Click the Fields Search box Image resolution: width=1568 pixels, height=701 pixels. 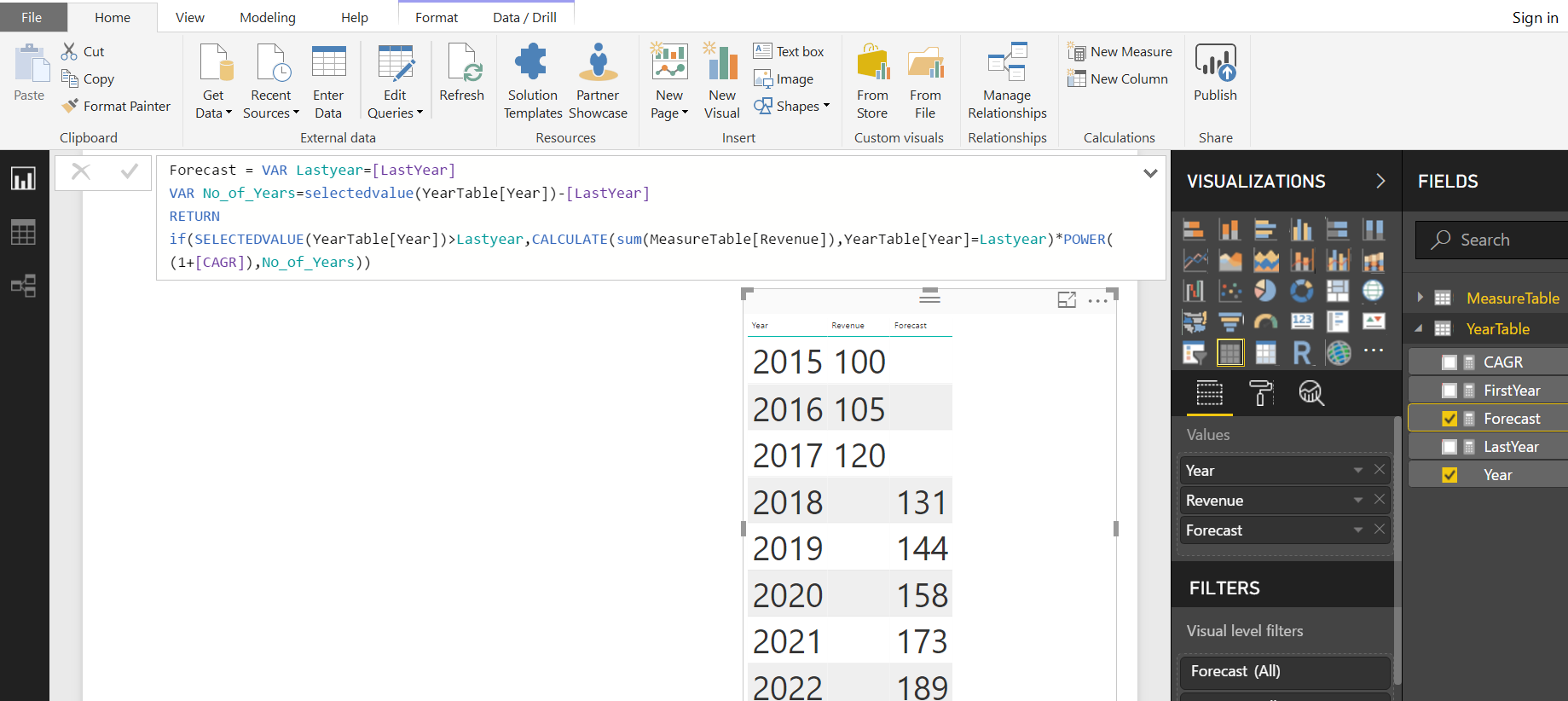1491,240
